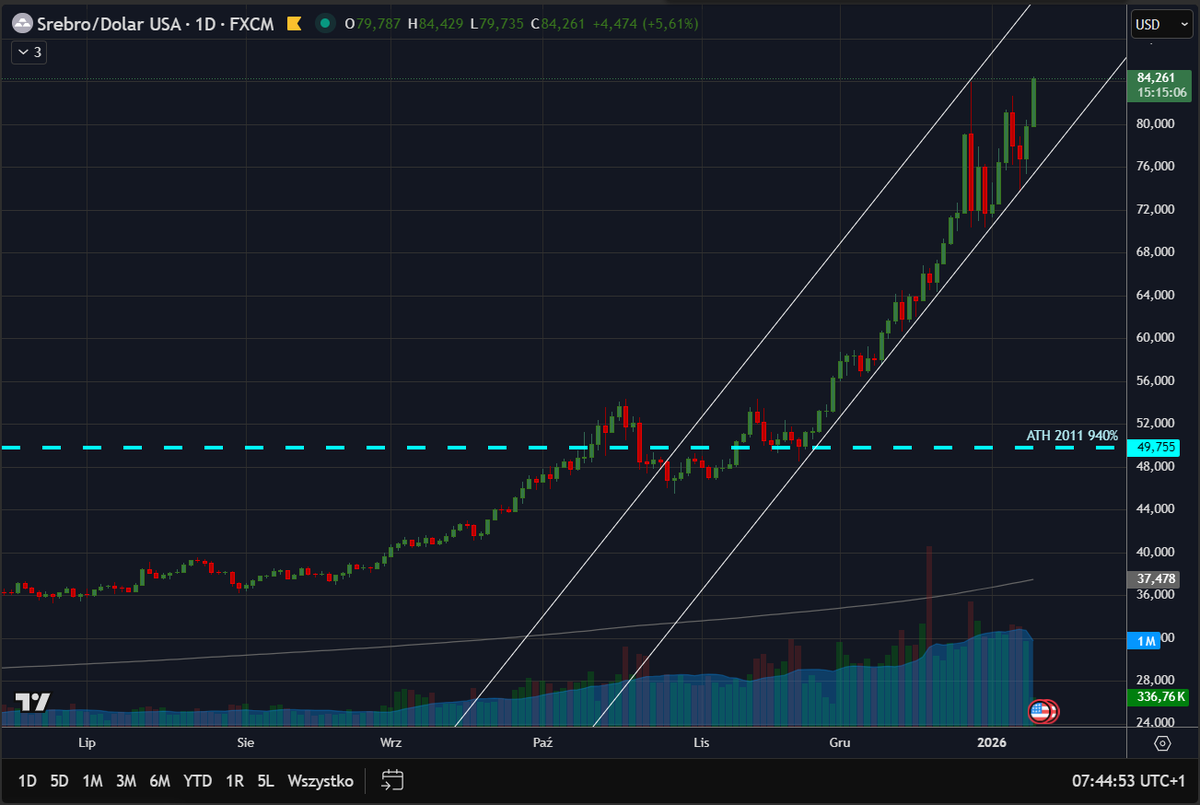Click the high value H84,429
This screenshot has width=1200, height=805.
click(x=435, y=23)
